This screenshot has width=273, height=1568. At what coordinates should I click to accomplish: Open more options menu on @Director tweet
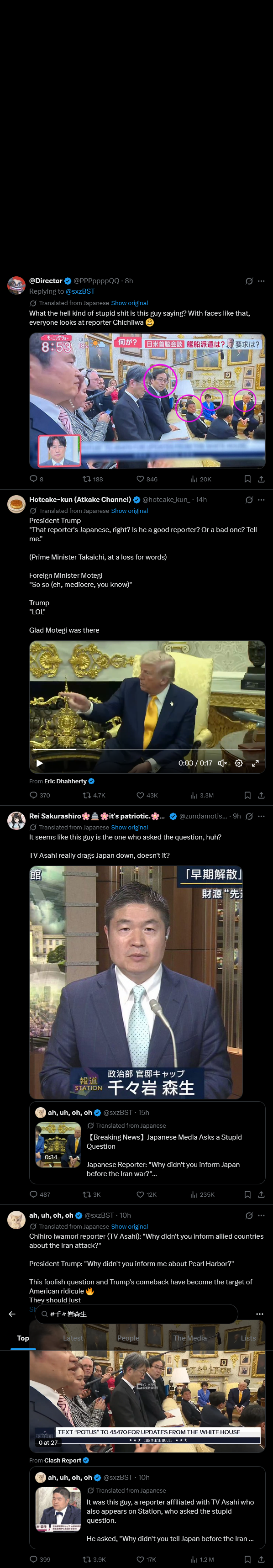pos(261,281)
